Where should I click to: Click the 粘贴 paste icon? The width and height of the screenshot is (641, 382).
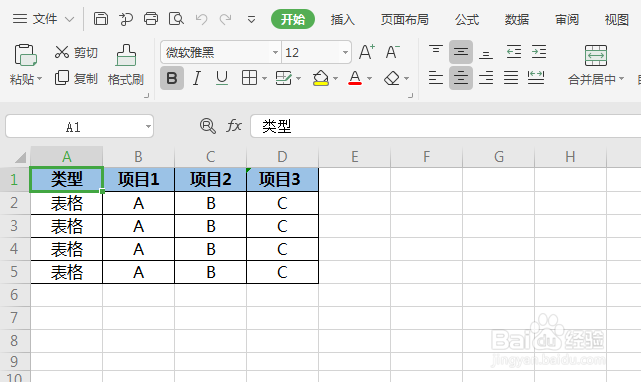pyautogui.click(x=25, y=55)
